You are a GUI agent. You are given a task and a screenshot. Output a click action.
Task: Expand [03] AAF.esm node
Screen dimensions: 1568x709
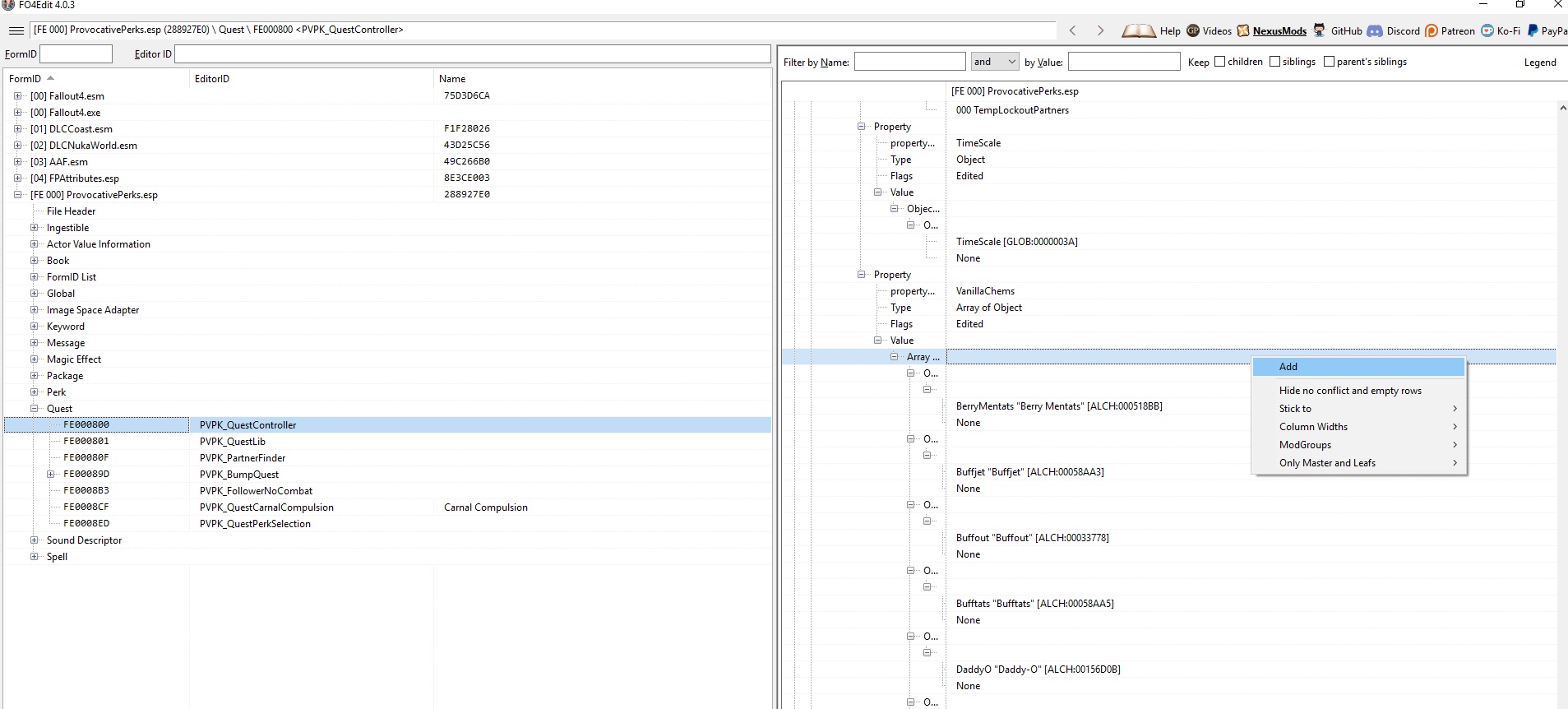click(17, 162)
